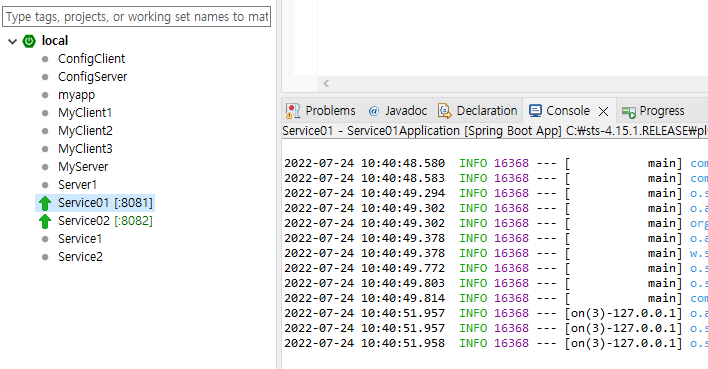Open the Declaration tab
708x369 pixels.
click(487, 111)
